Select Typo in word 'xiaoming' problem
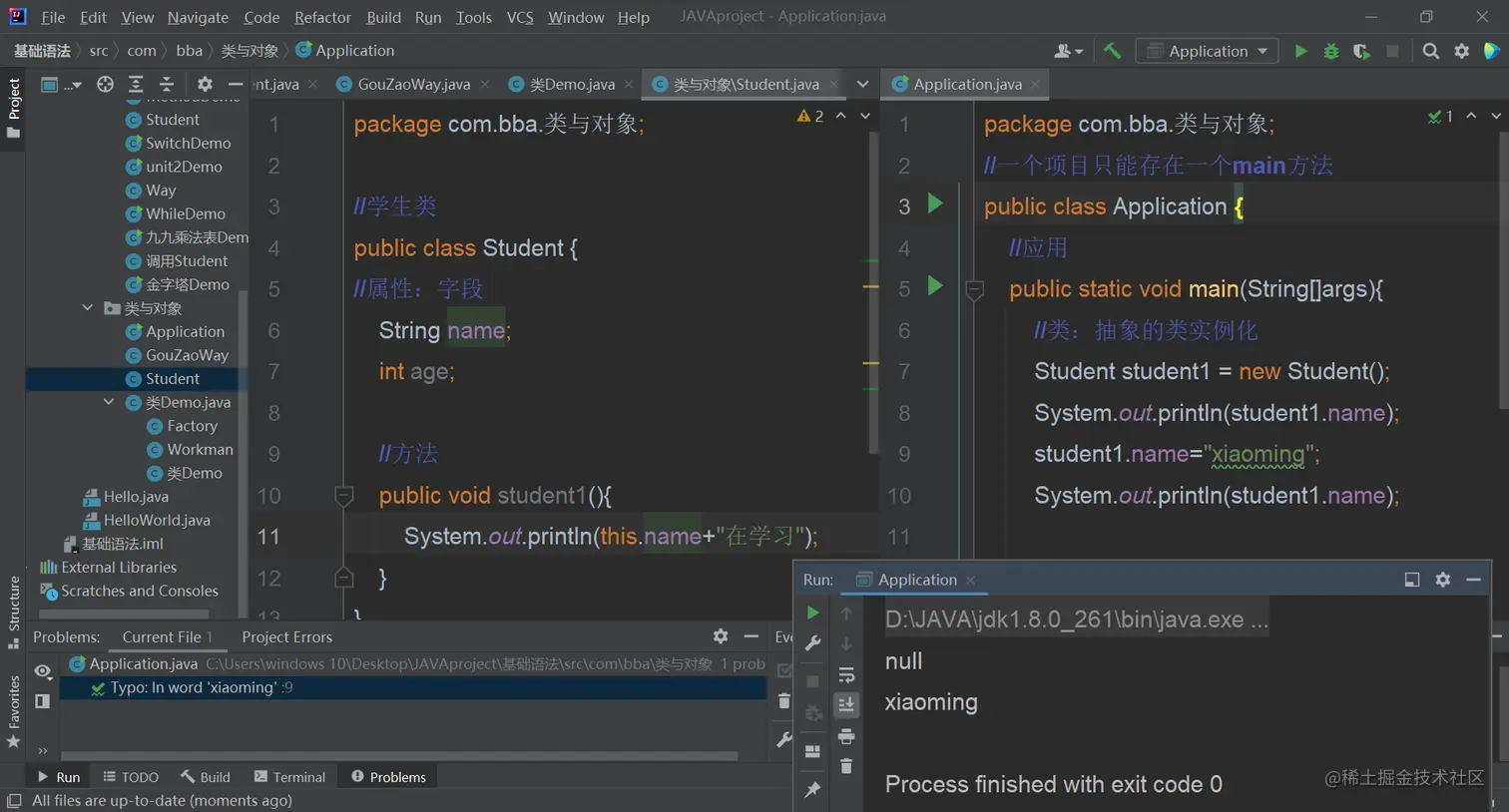This screenshot has width=1509, height=812. [413, 687]
